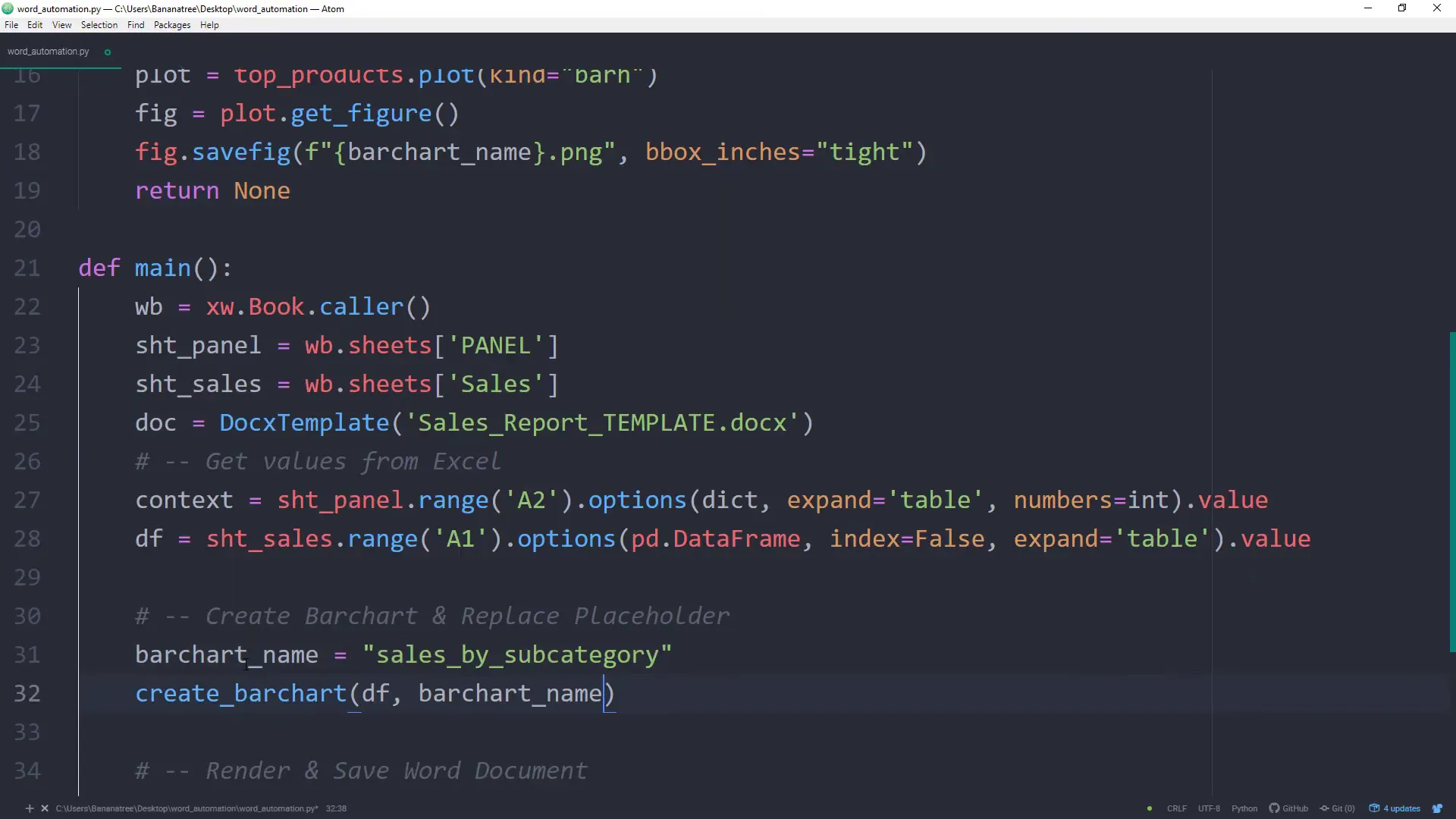Open the Find menu

pos(135,25)
